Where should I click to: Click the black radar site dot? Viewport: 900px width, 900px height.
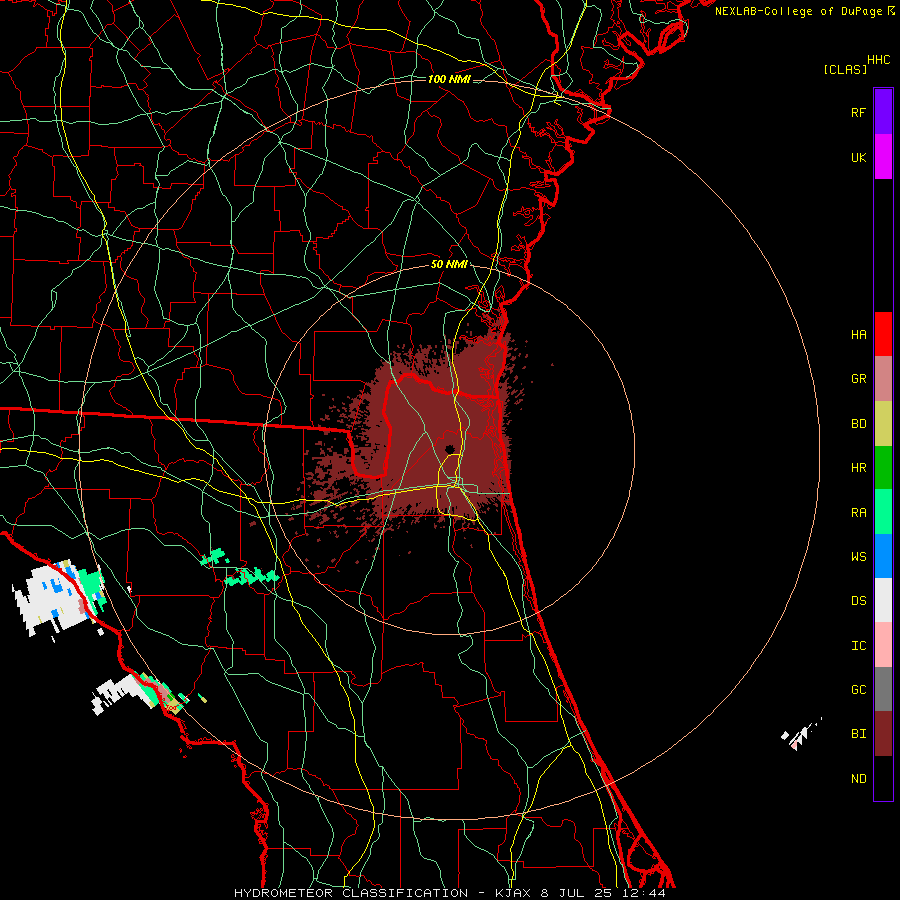[450, 448]
